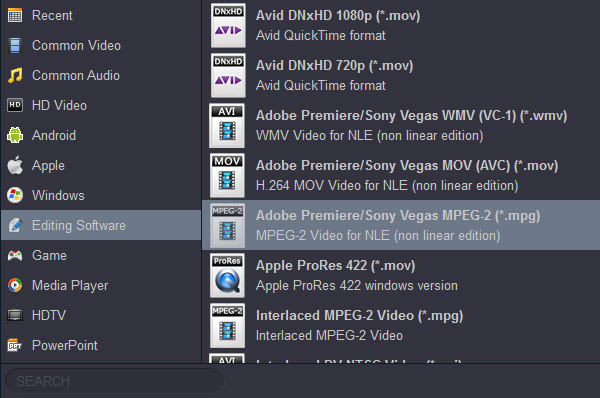Image resolution: width=600 pixels, height=398 pixels.
Task: Click the Recent category calendar icon
Action: (x=15, y=16)
